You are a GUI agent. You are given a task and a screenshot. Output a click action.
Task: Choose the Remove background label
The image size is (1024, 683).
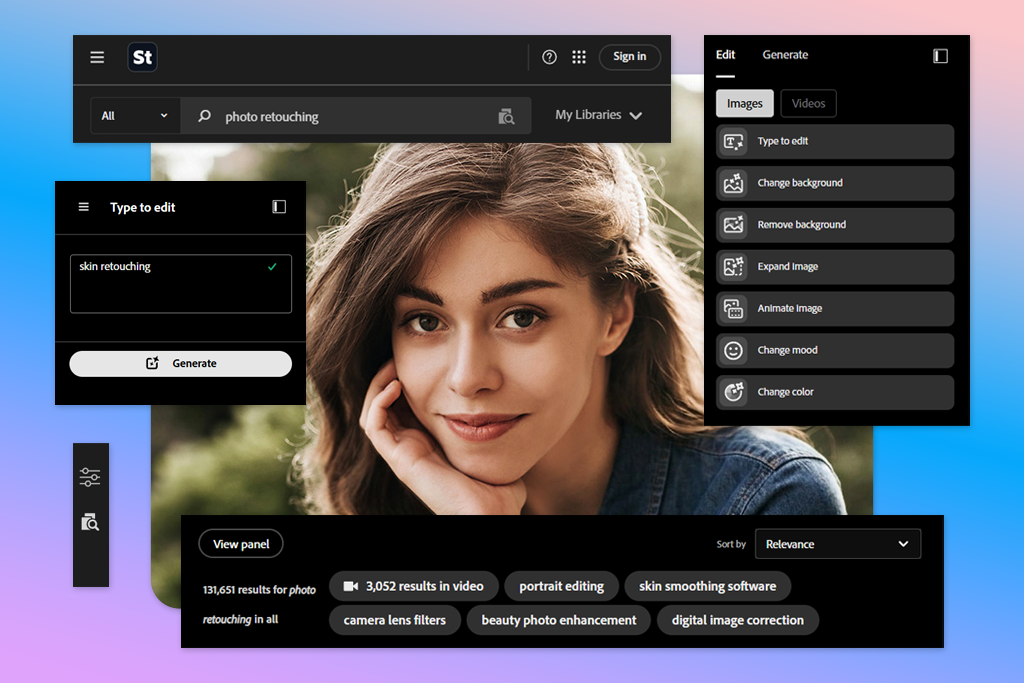click(801, 225)
